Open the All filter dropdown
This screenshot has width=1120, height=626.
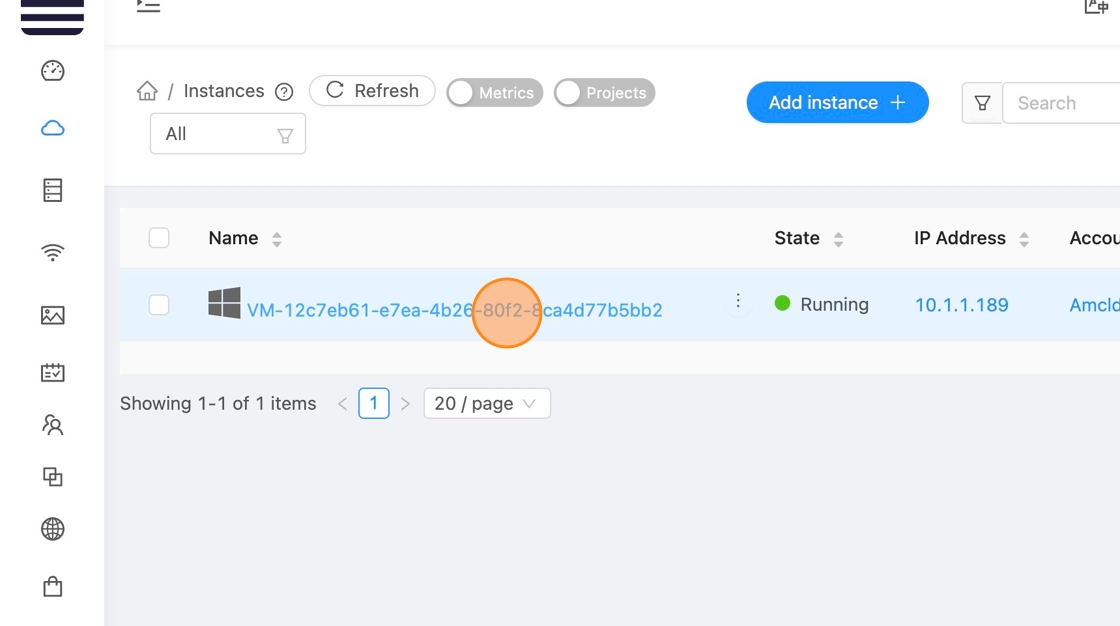pyautogui.click(x=228, y=134)
